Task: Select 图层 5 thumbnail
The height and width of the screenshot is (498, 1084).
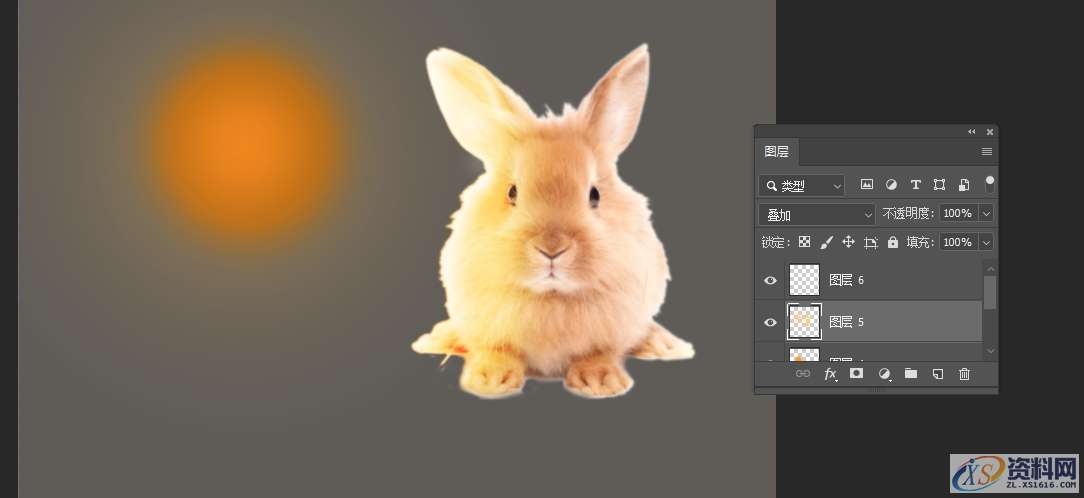Action: click(804, 322)
